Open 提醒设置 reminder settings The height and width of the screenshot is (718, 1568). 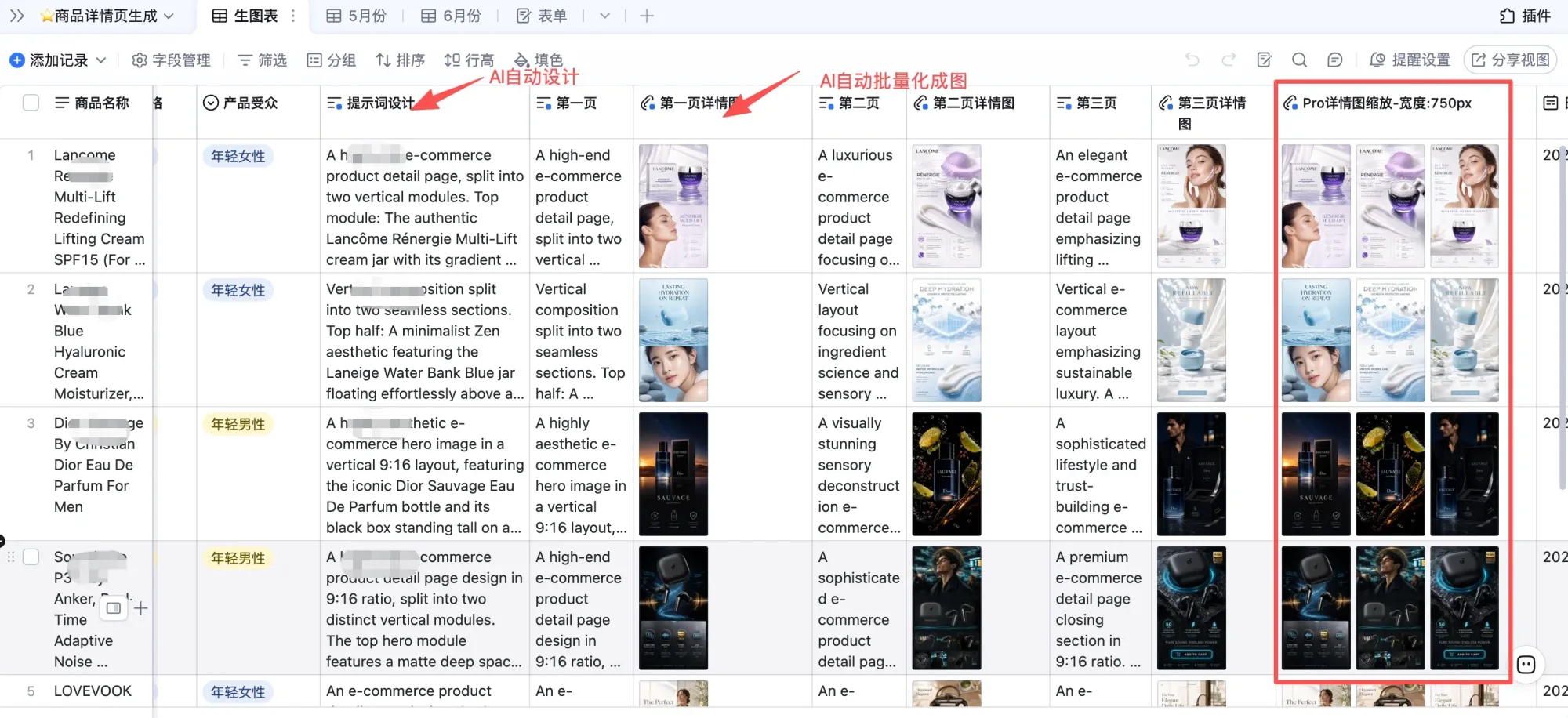pos(1410,60)
